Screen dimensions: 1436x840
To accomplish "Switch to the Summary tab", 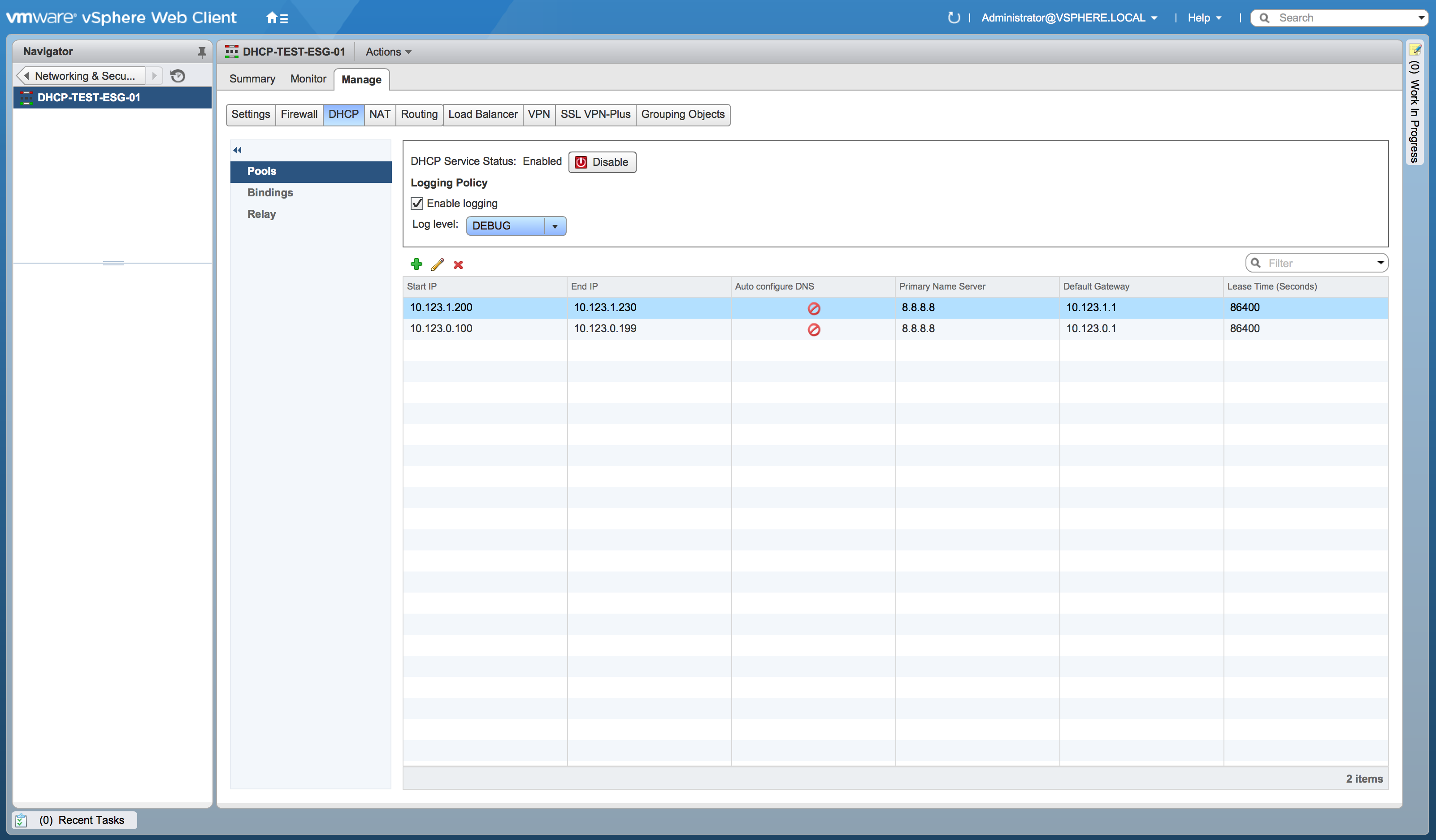I will pyautogui.click(x=252, y=78).
